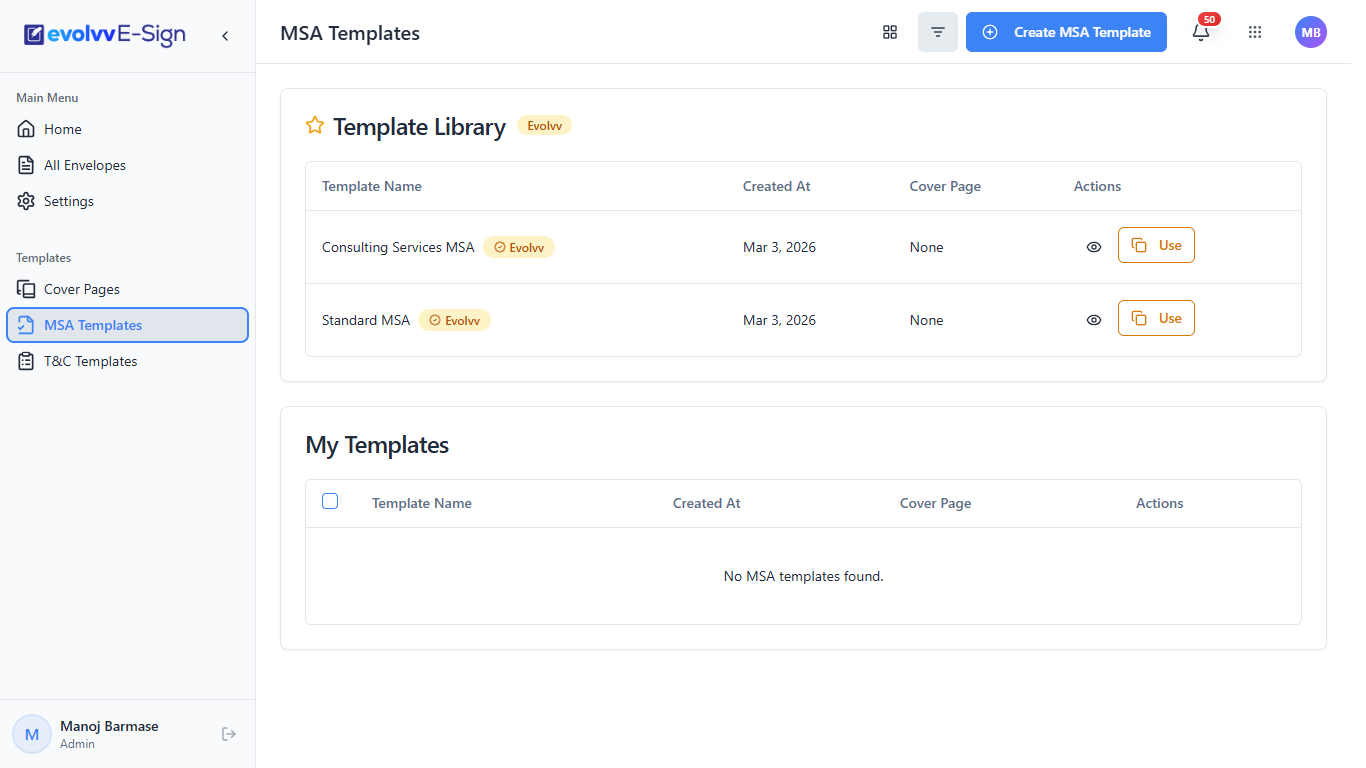Click Evolvv badge beside Template Library heading
Image resolution: width=1366 pixels, height=768 pixels.
pyautogui.click(x=544, y=126)
